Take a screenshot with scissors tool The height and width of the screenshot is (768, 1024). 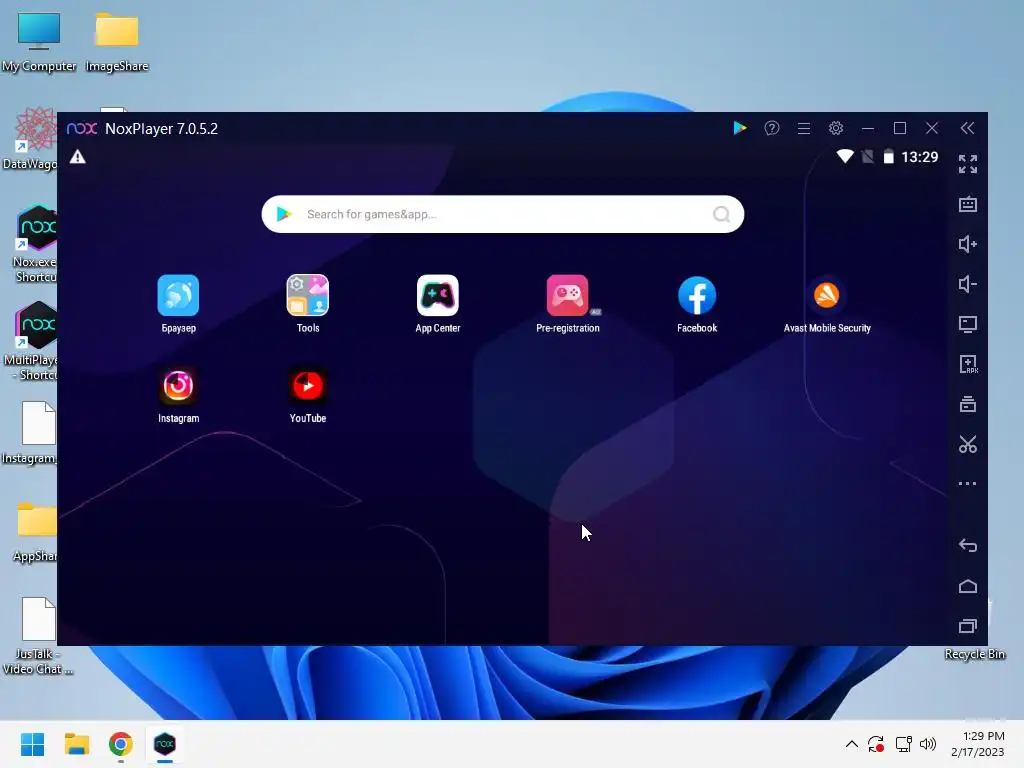coord(968,445)
